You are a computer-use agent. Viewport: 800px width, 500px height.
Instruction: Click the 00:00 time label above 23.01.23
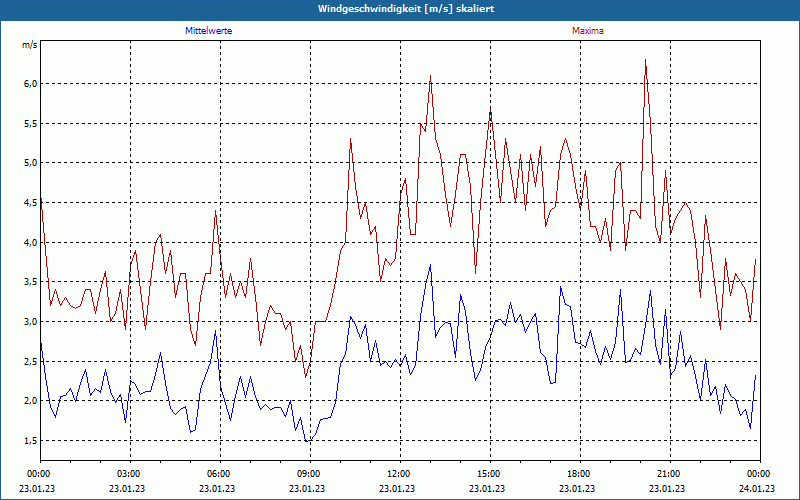(37, 474)
